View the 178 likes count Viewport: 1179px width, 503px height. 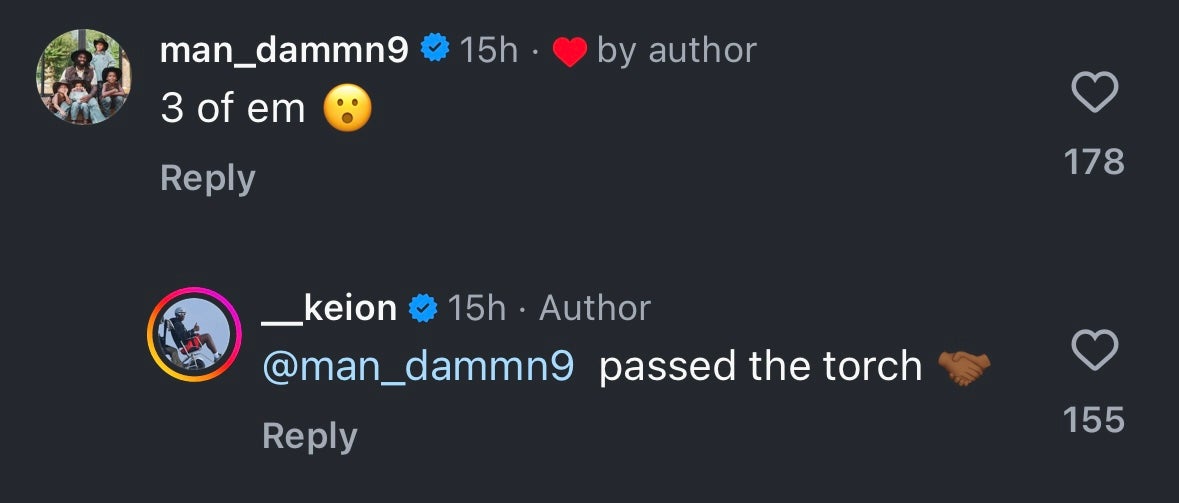(x=1094, y=161)
